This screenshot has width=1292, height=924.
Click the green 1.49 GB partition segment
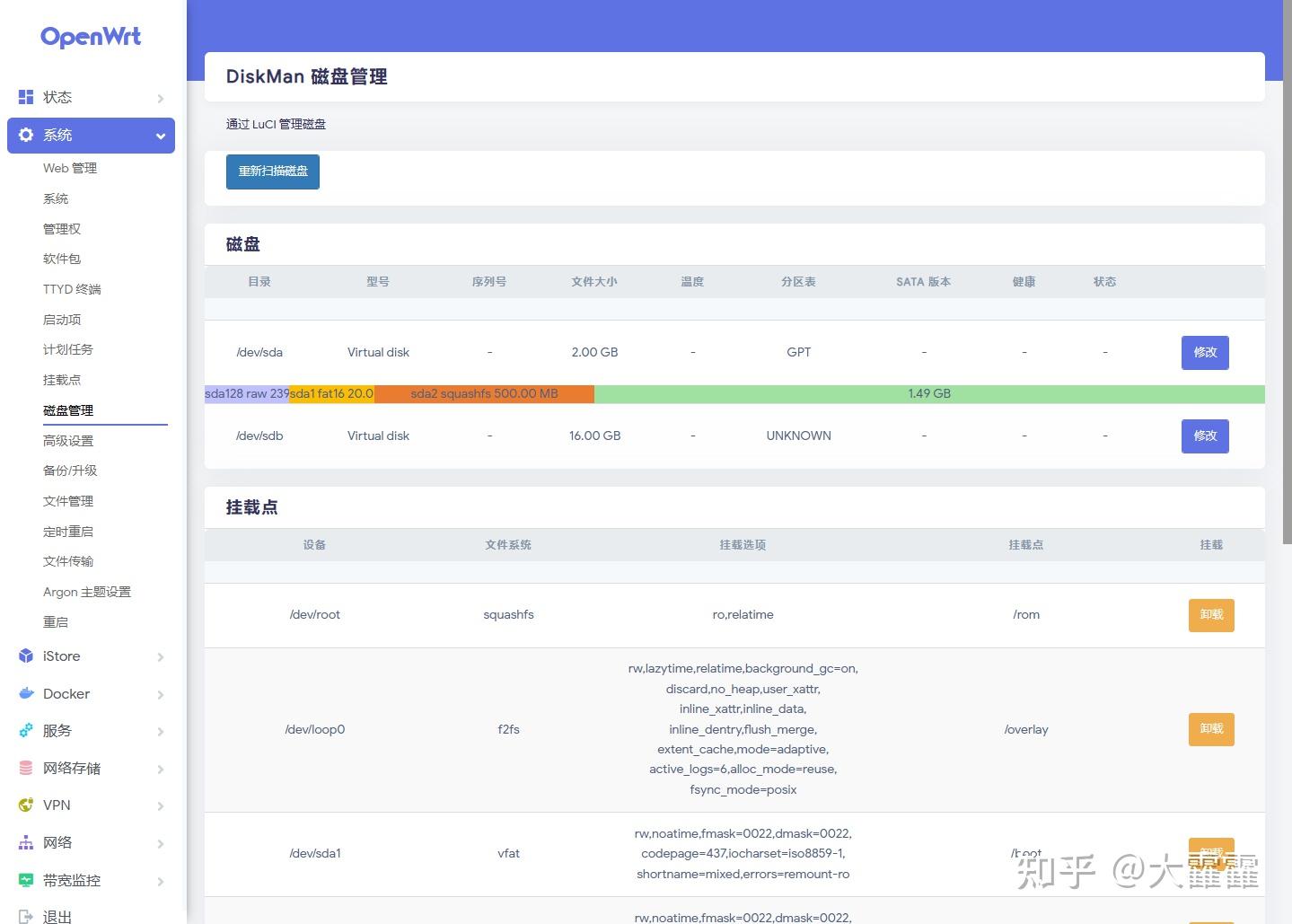[x=927, y=393]
